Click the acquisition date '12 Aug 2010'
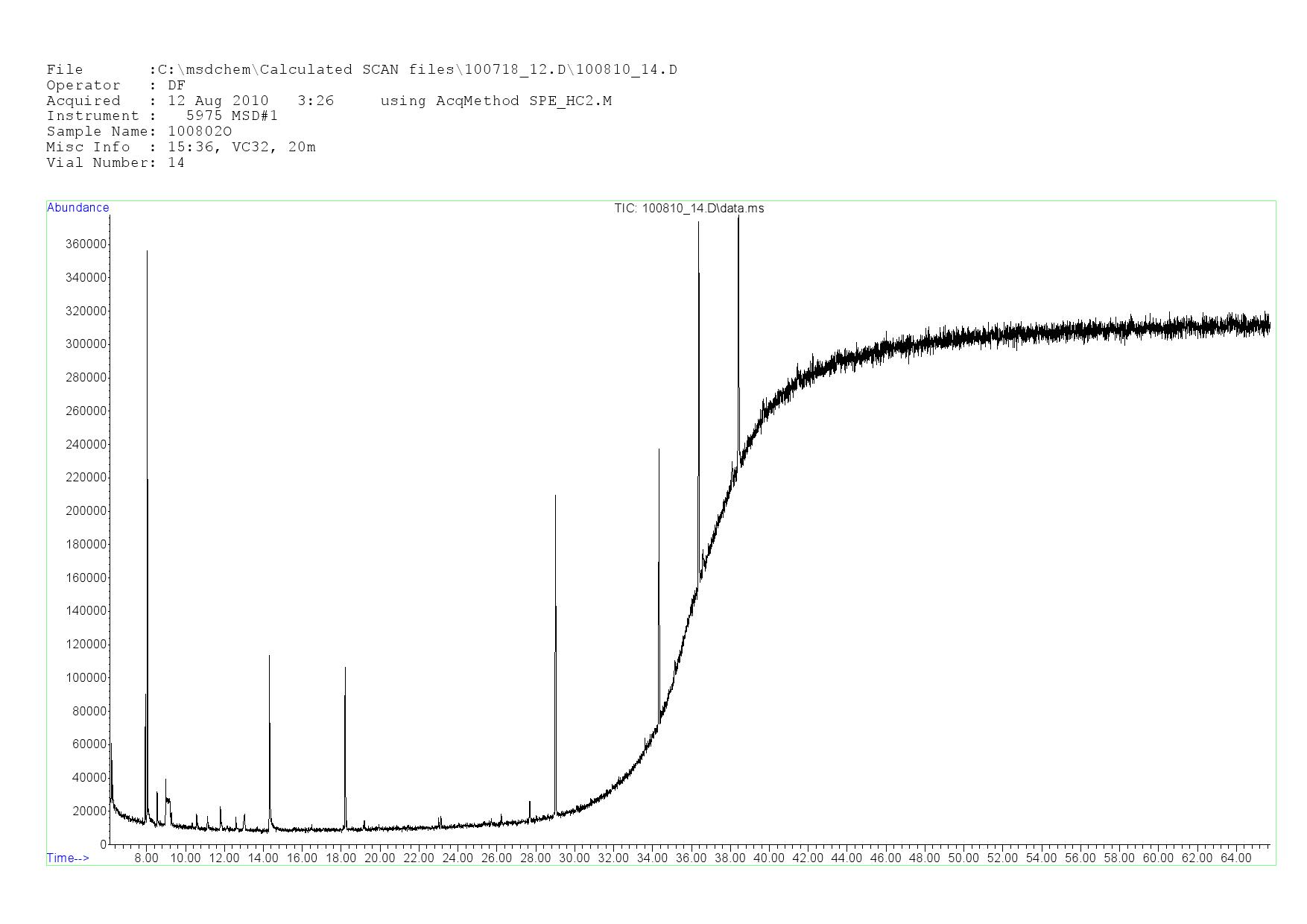The width and height of the screenshot is (1307, 924). pyautogui.click(x=218, y=101)
